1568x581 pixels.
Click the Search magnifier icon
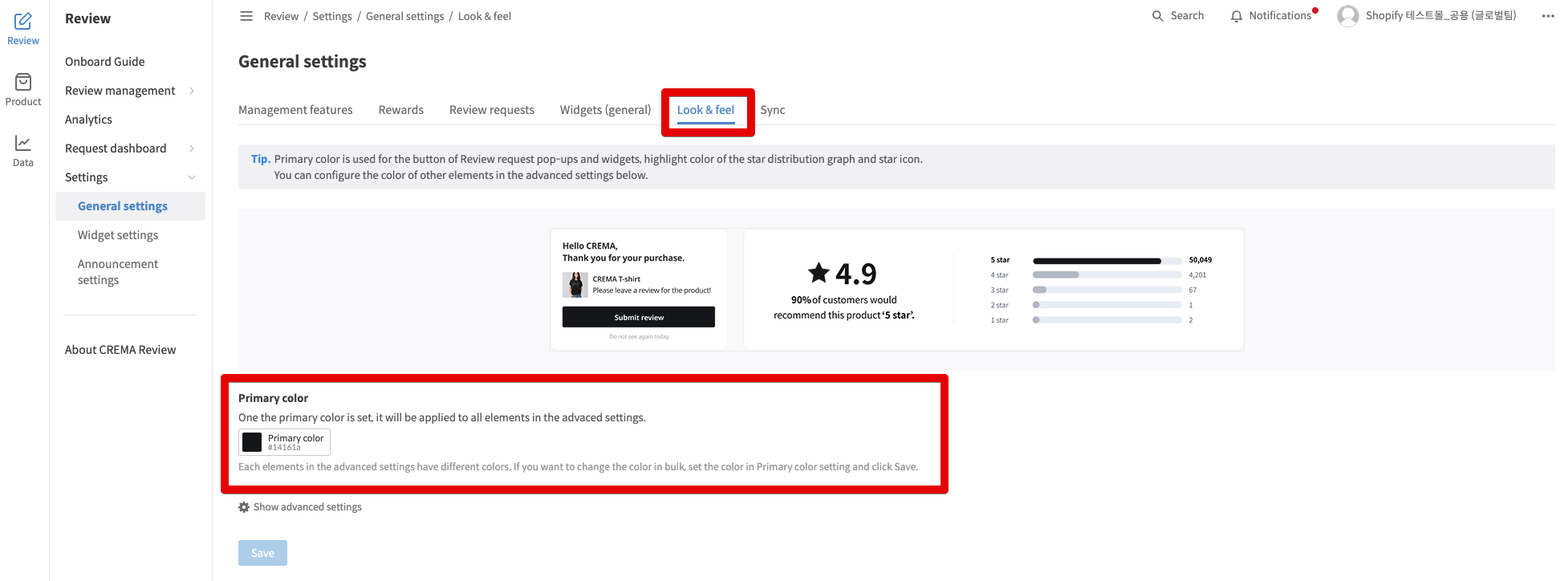1157,16
